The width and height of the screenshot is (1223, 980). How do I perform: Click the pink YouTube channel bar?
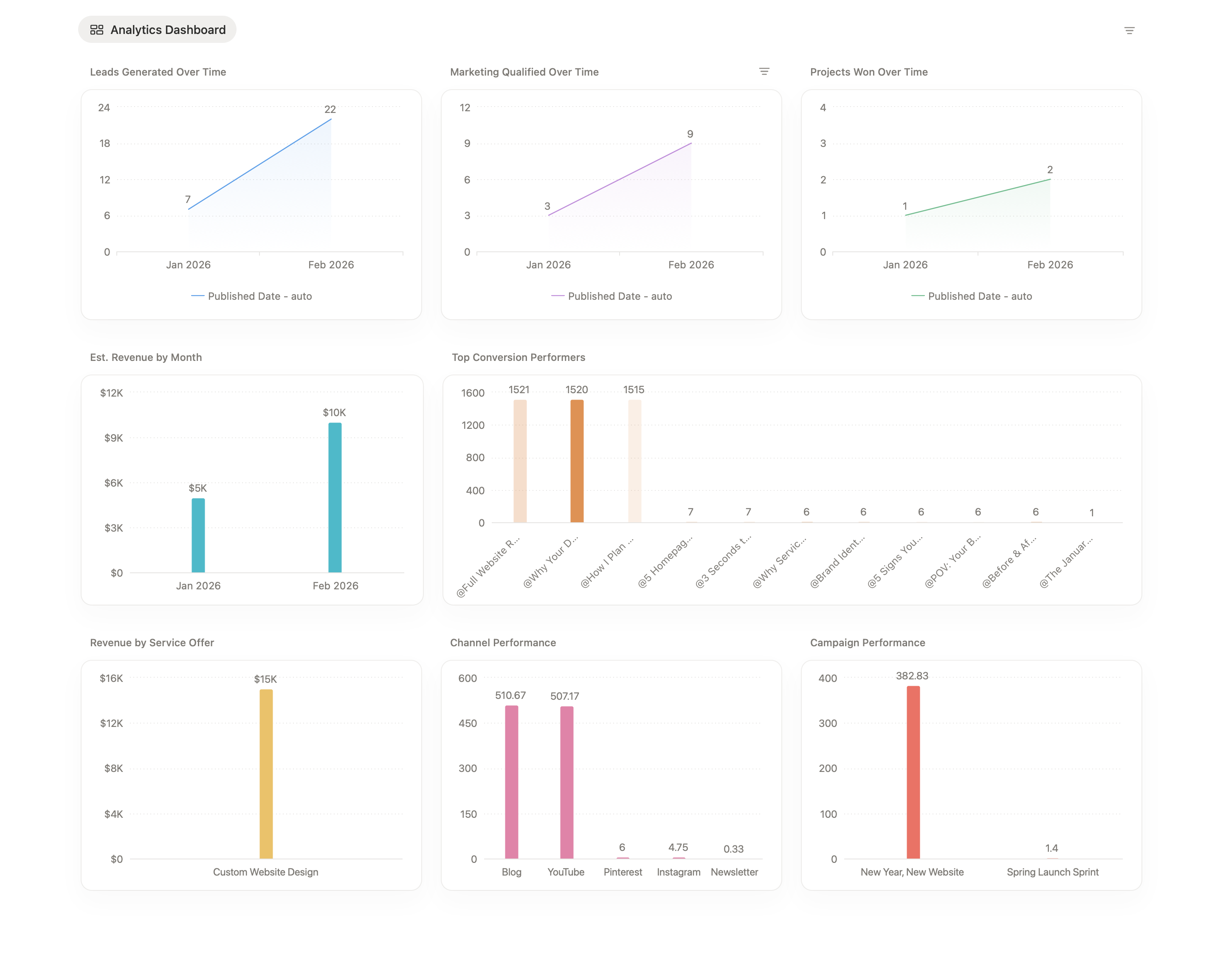coord(566,782)
